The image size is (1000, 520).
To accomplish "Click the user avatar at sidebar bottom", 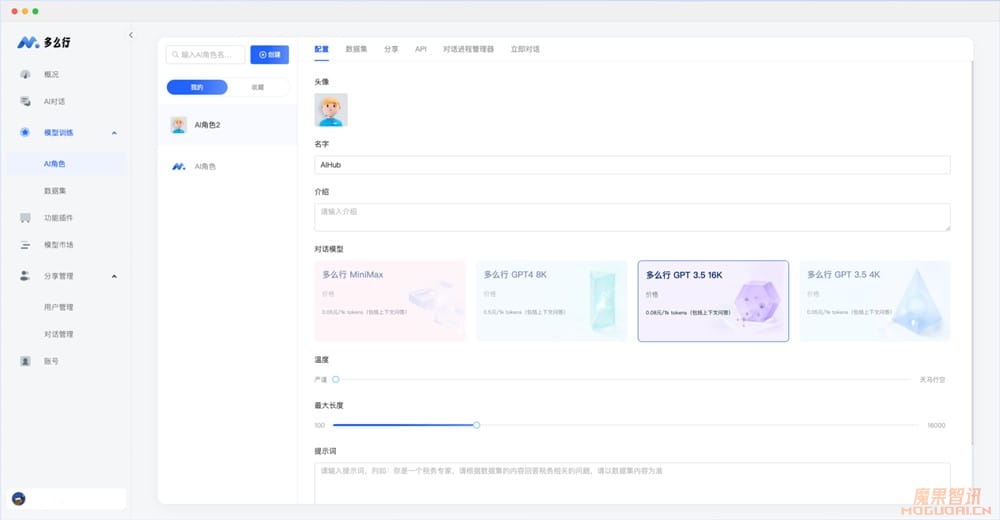I will pyautogui.click(x=18, y=498).
